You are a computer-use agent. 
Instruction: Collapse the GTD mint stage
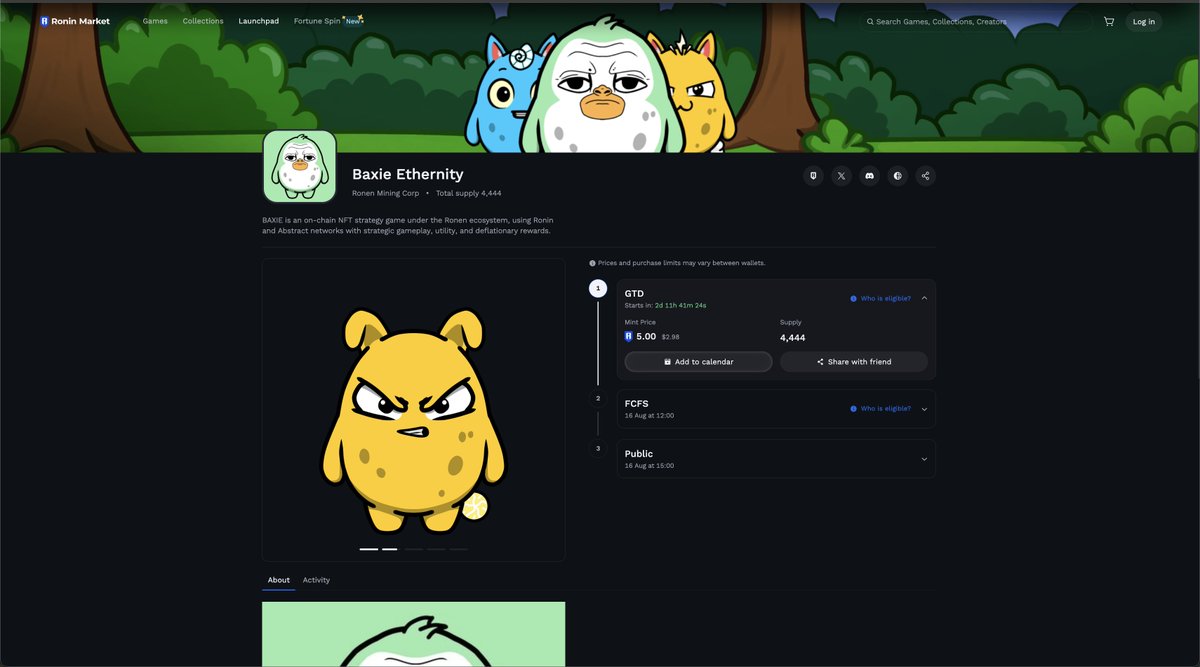point(924,298)
